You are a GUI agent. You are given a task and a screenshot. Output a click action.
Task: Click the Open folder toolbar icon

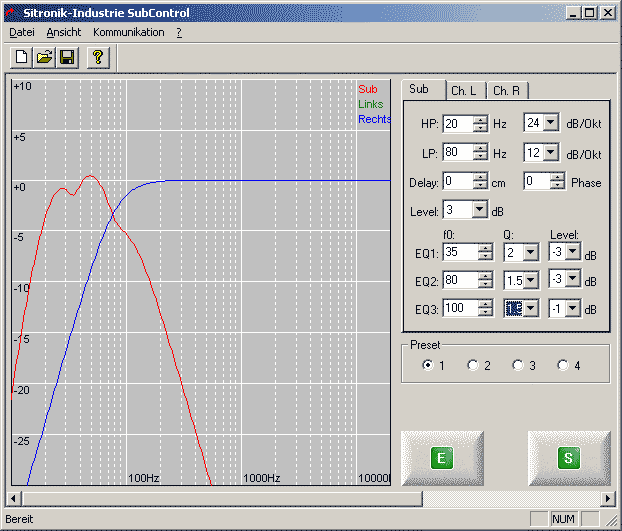[44, 58]
